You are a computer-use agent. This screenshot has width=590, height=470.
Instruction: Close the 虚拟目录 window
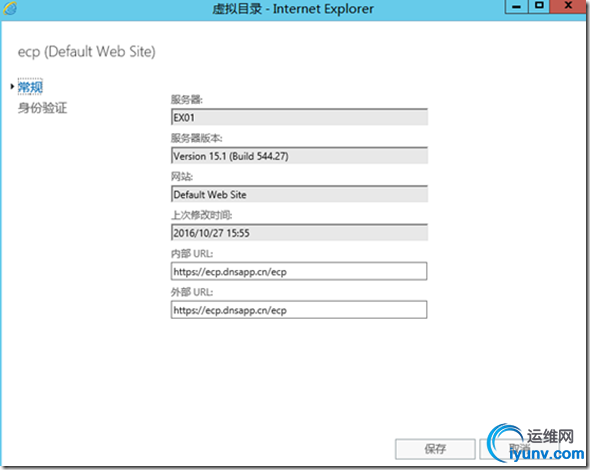[x=568, y=7]
